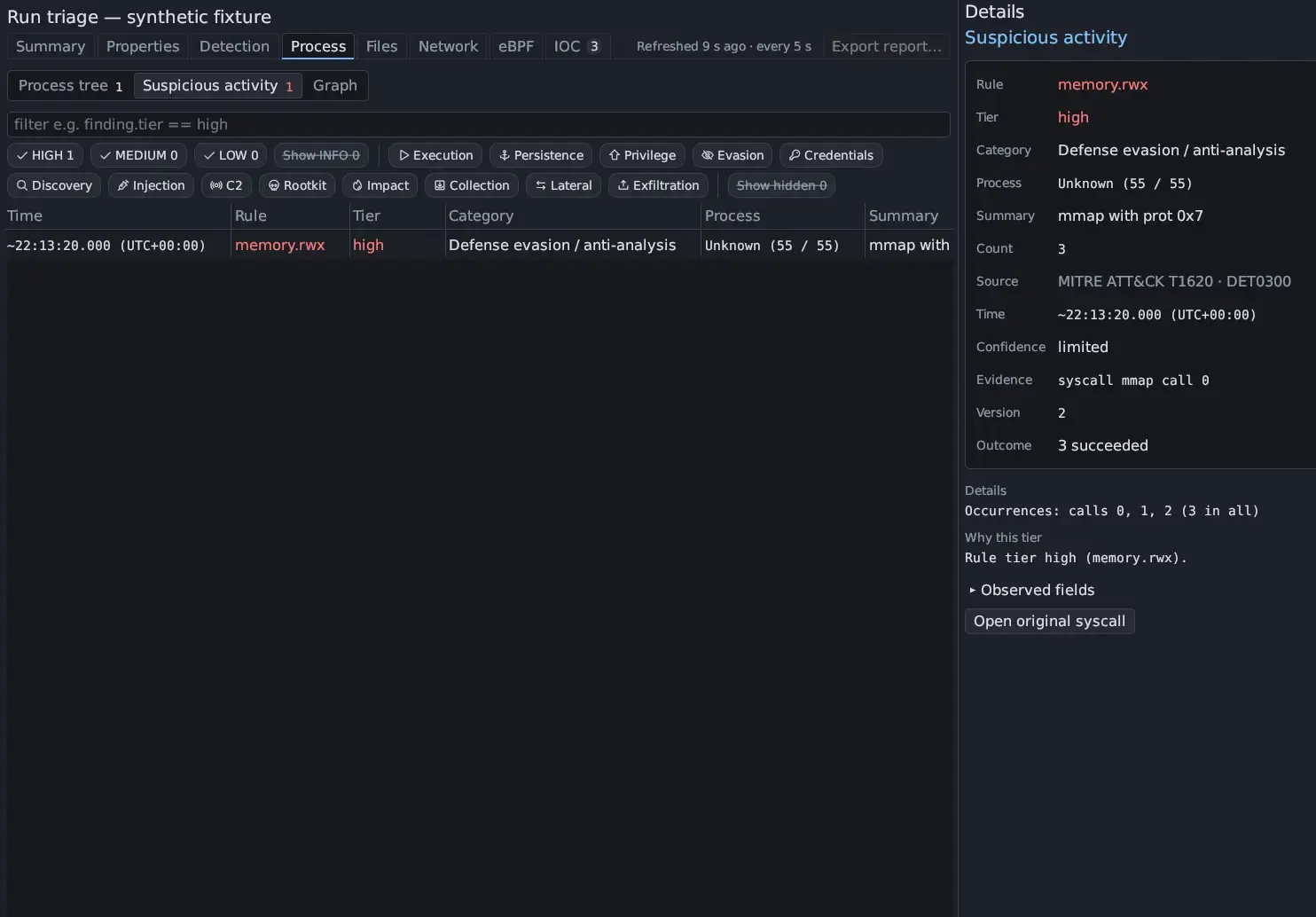Click Open original syscall button

1049,621
